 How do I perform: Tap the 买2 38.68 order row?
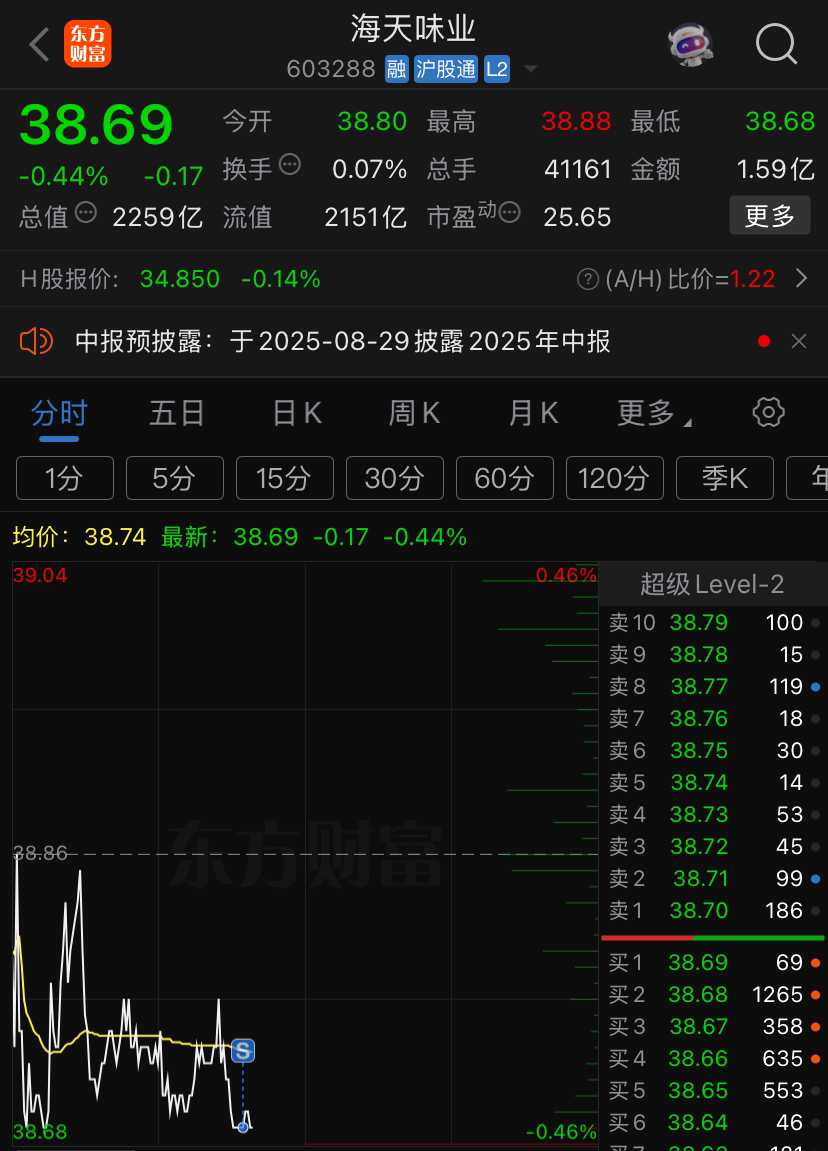(x=713, y=995)
